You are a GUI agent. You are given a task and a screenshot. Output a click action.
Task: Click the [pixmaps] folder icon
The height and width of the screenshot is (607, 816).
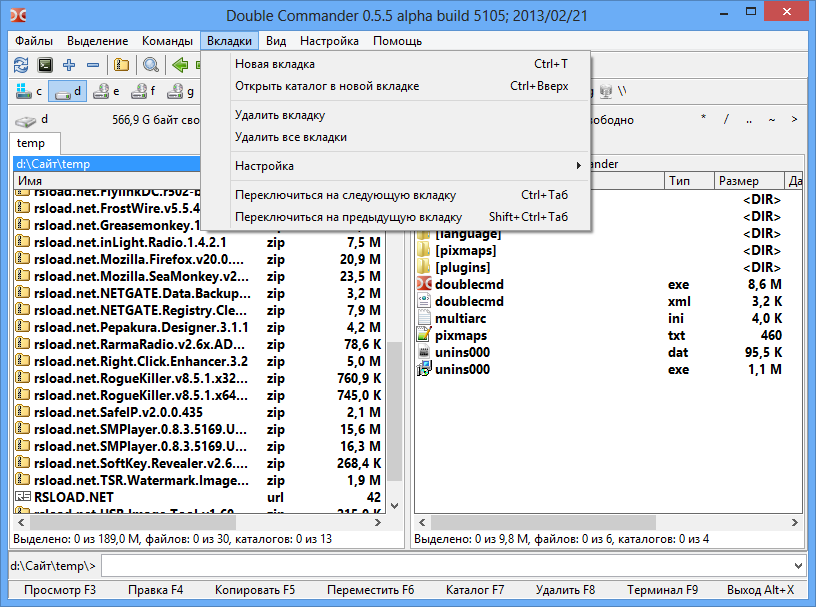pos(424,250)
